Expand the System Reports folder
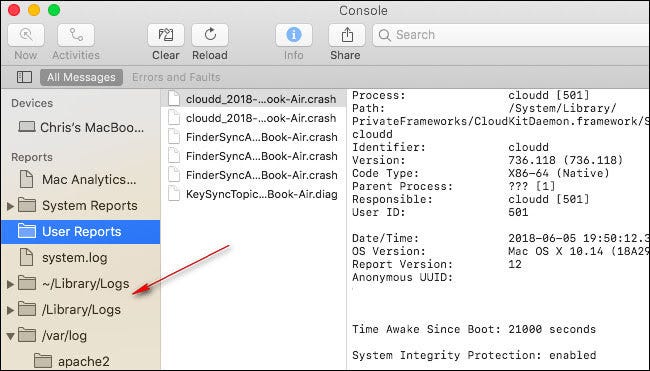Viewport: 650px width, 371px height. tap(10, 206)
